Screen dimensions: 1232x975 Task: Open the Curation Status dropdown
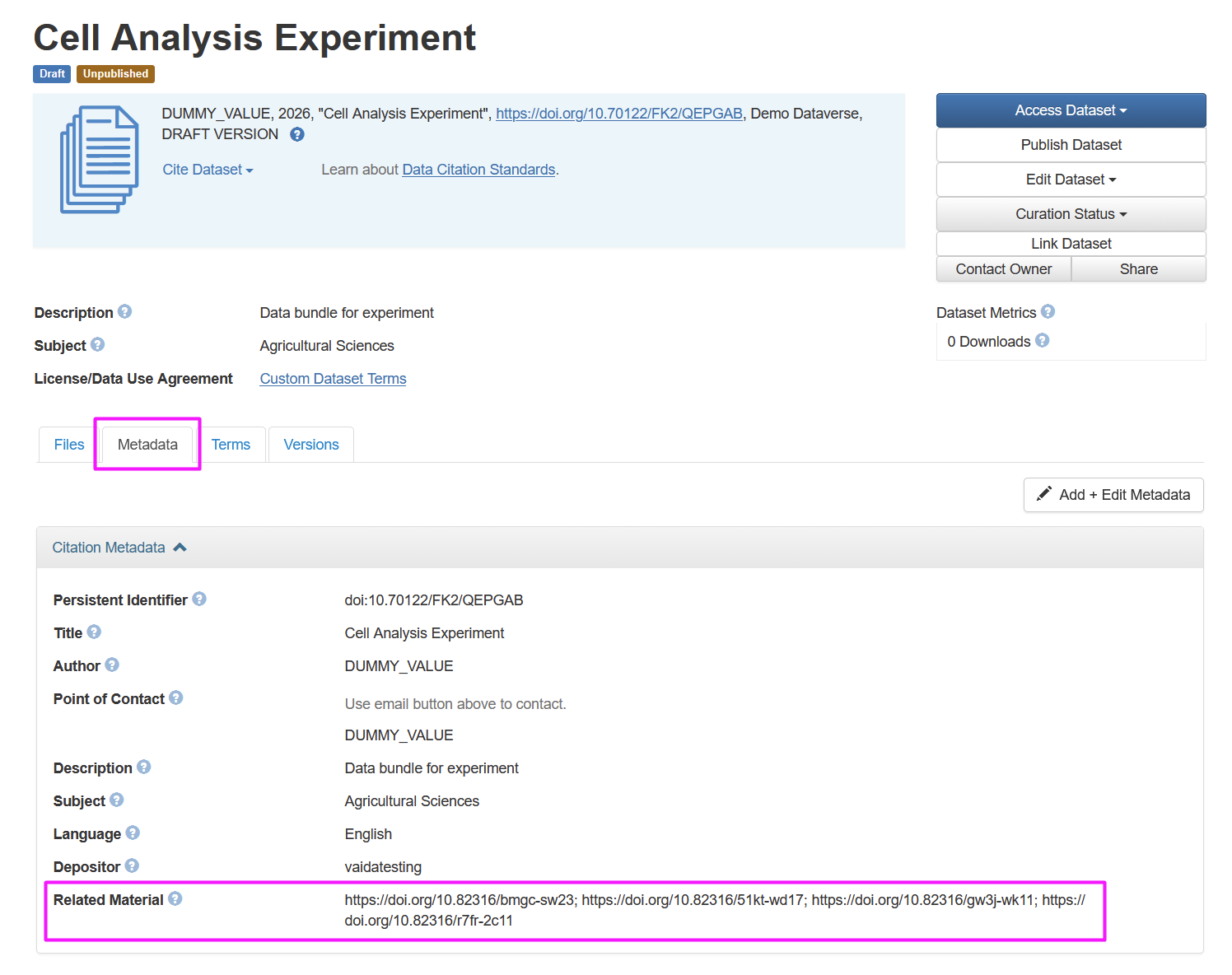[1071, 214]
